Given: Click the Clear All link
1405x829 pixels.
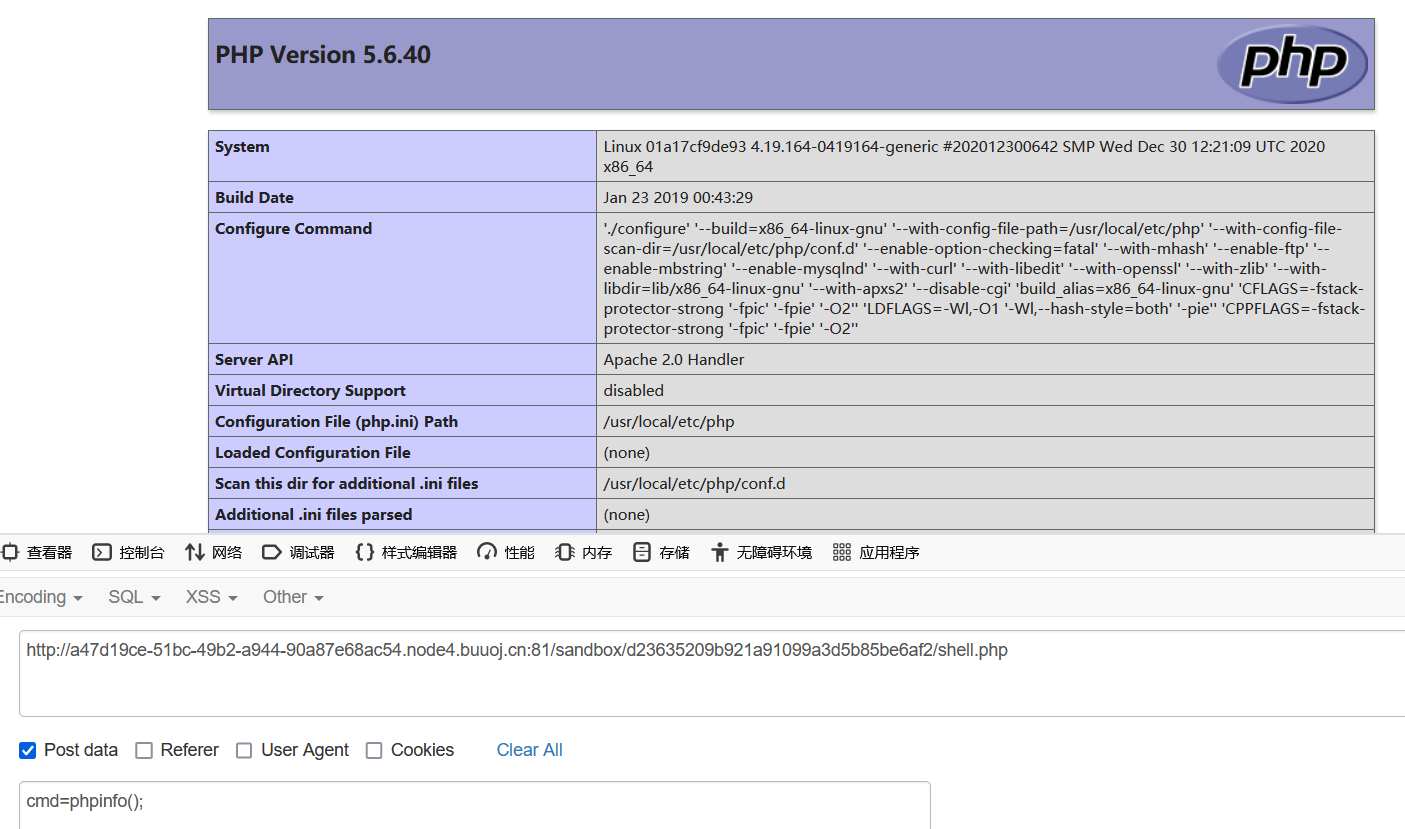Looking at the screenshot, I should [529, 750].
